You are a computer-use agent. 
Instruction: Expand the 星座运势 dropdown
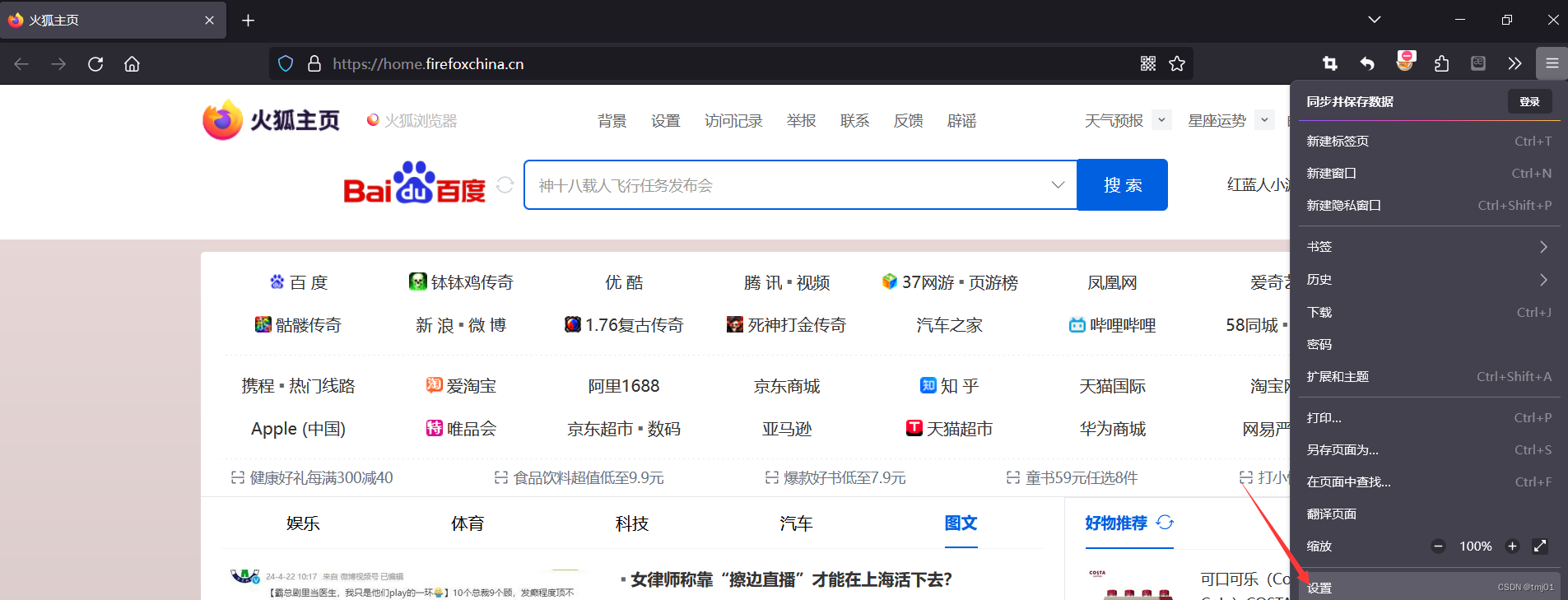coord(1264,120)
